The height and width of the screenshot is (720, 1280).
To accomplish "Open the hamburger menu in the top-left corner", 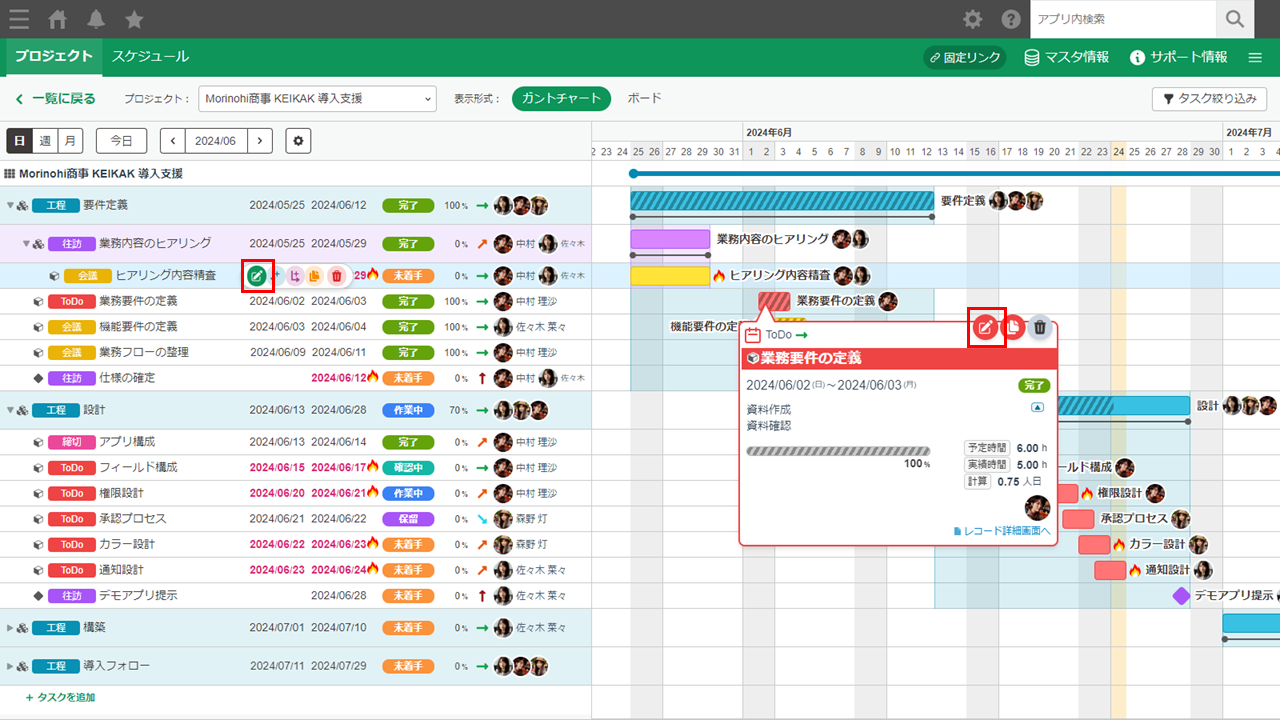I will (18, 19).
